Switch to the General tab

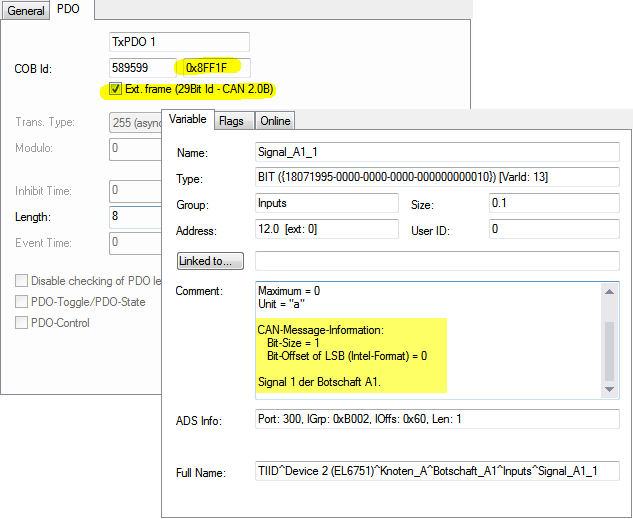click(x=25, y=10)
